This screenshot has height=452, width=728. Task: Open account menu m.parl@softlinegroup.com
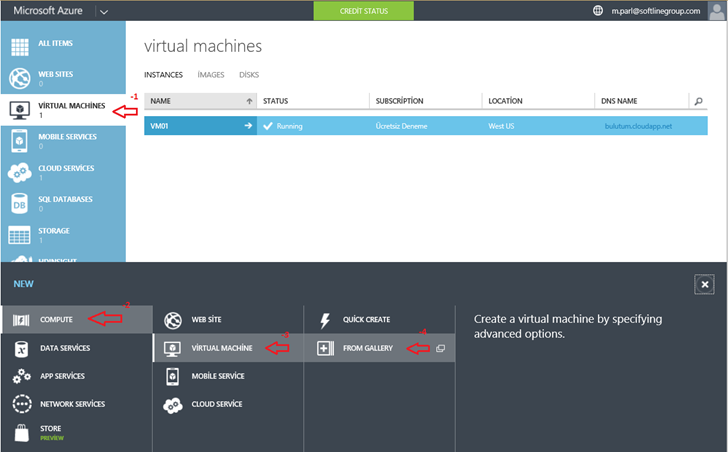point(660,11)
